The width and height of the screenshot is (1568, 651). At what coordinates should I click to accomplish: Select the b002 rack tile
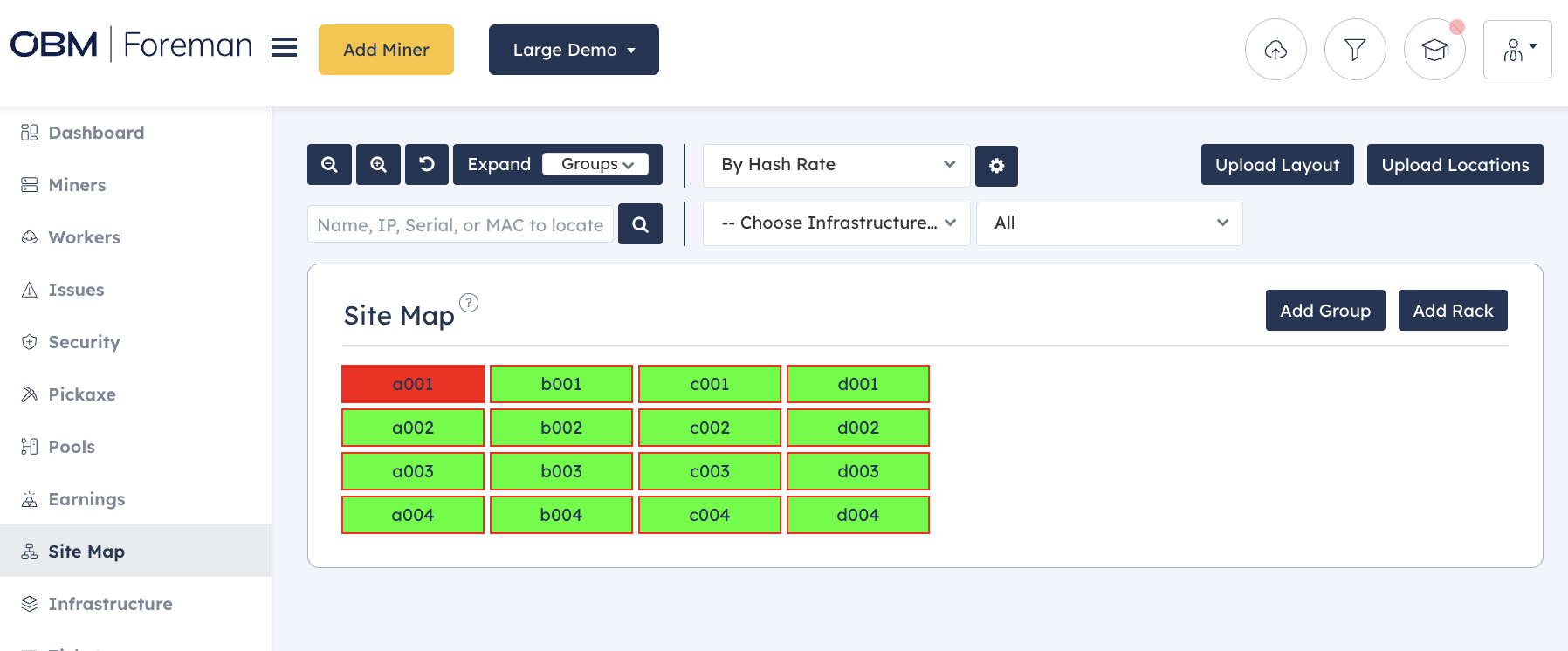pos(561,428)
